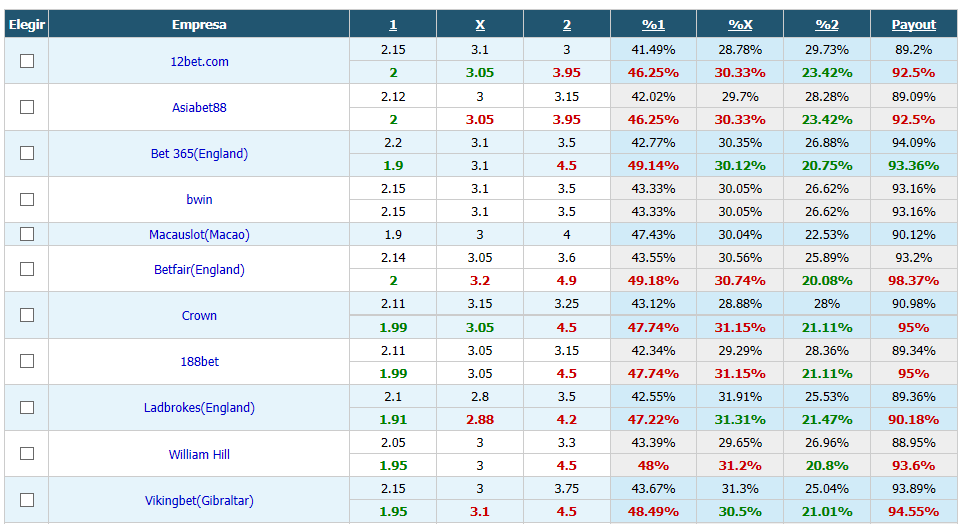Check the Macauslot(Macao) checkbox
The width and height of the screenshot is (963, 524).
[x=27, y=234]
